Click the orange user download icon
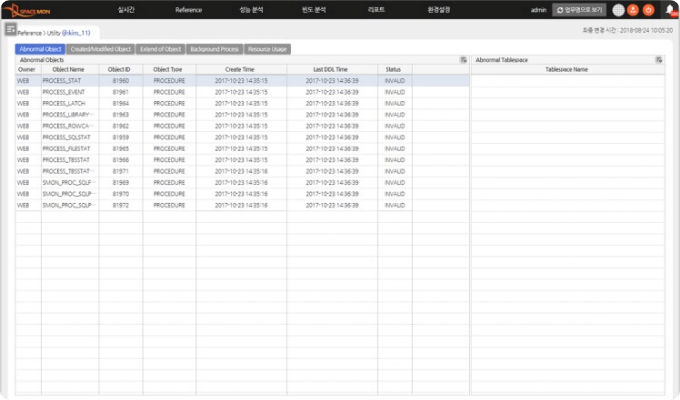This screenshot has height=400, width=680. point(633,10)
